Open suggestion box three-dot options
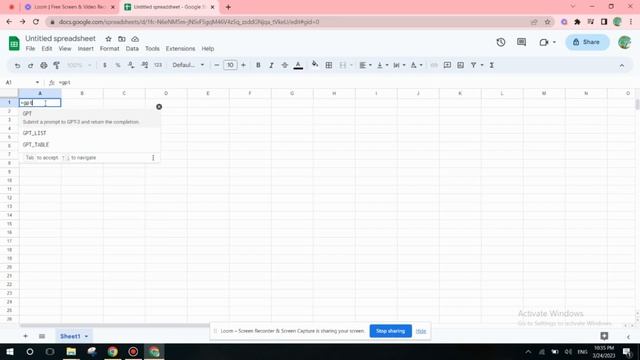Viewport: 640px width, 360px height. click(153, 158)
